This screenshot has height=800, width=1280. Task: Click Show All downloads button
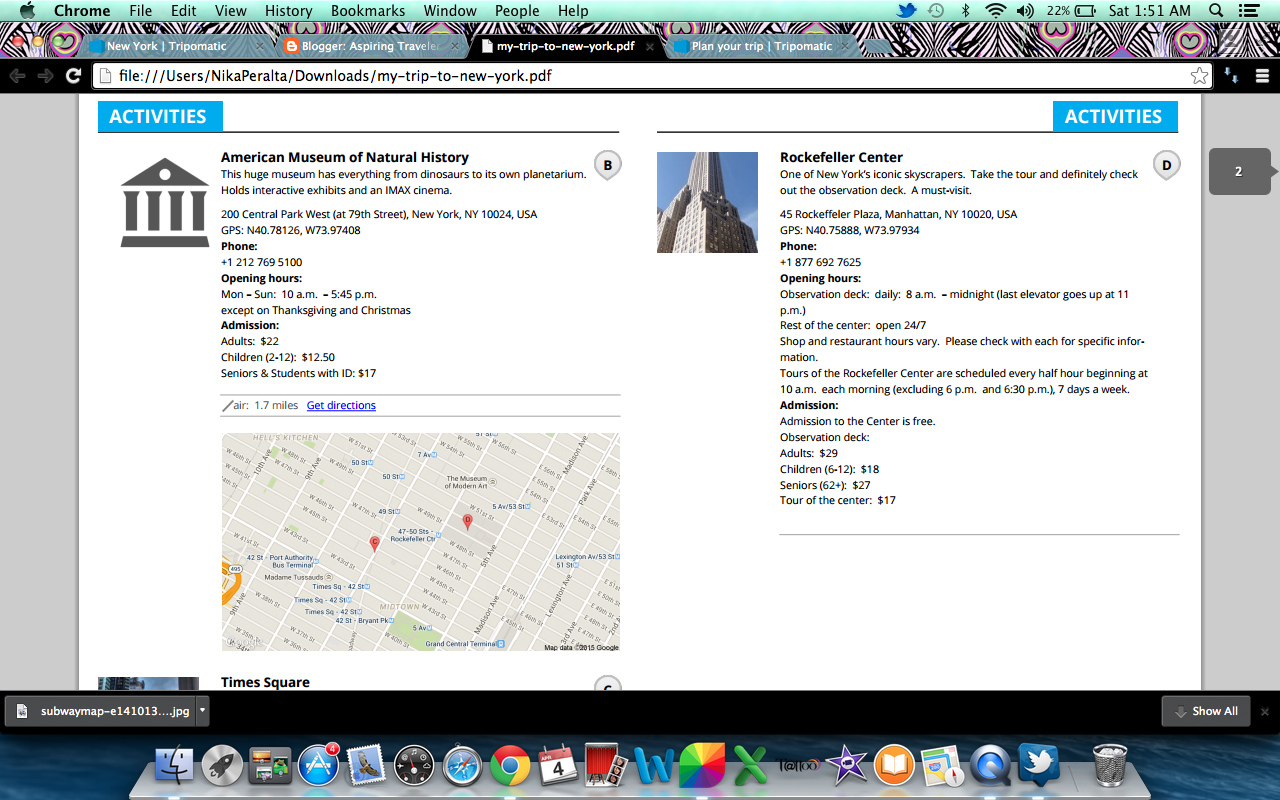[x=1206, y=711]
